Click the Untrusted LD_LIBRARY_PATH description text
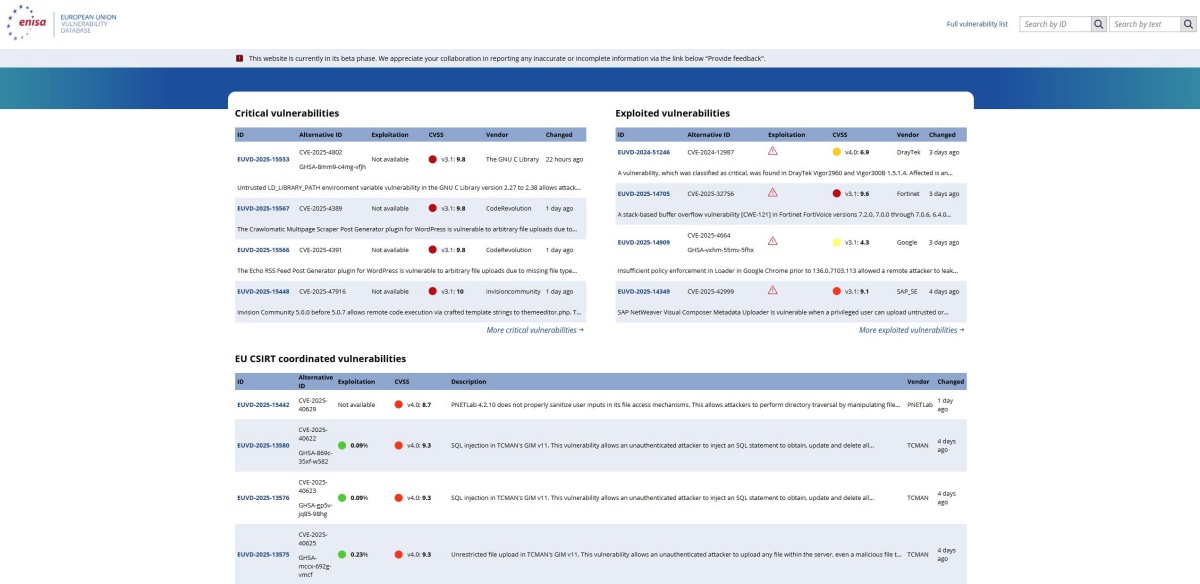Image resolution: width=1200 pixels, height=584 pixels. 409,187
